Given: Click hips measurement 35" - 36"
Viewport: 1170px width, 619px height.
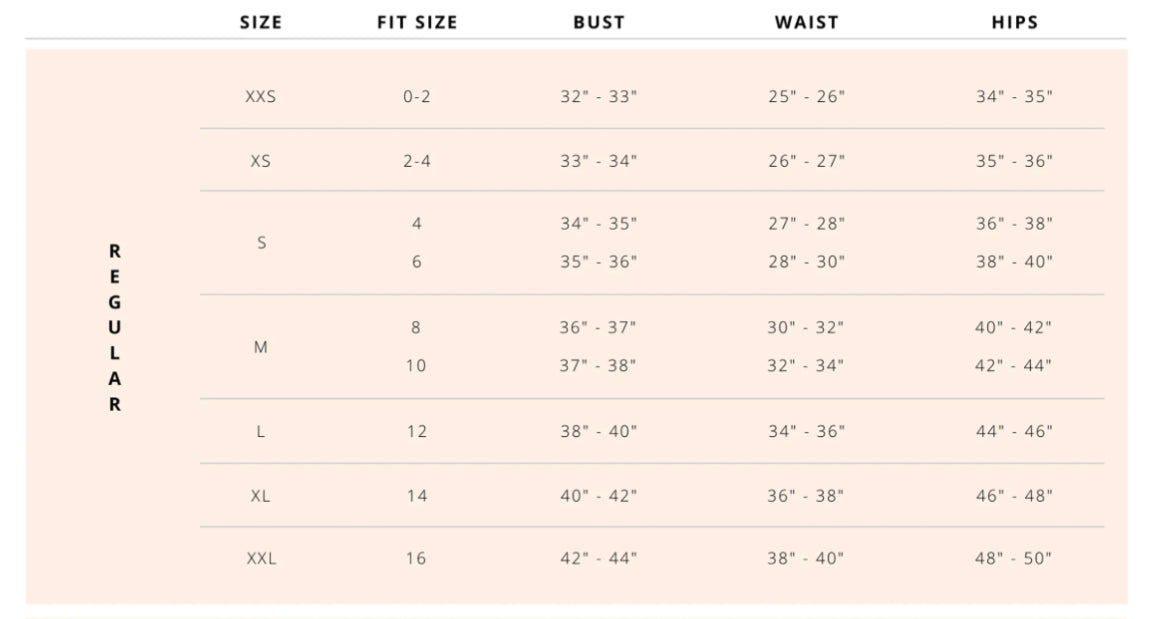Looking at the screenshot, I should point(1014,161).
